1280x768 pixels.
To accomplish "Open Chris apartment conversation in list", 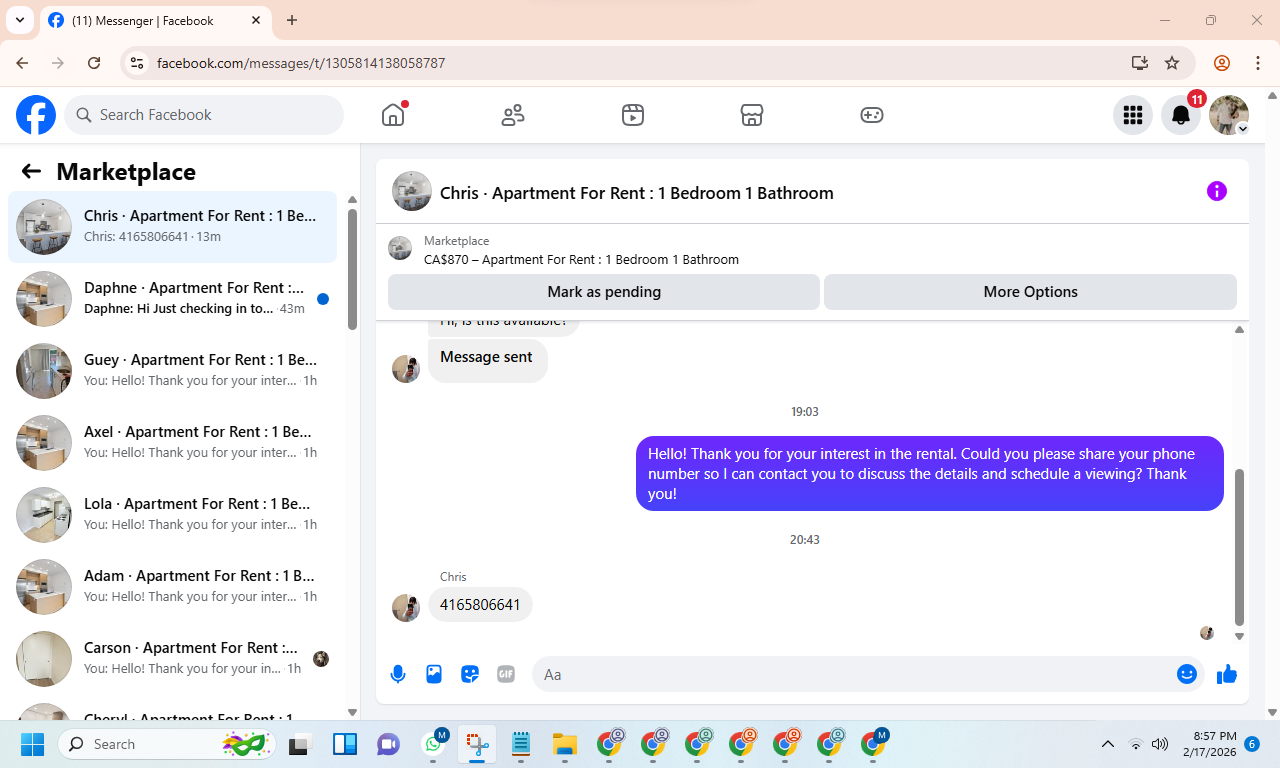I will pos(172,227).
